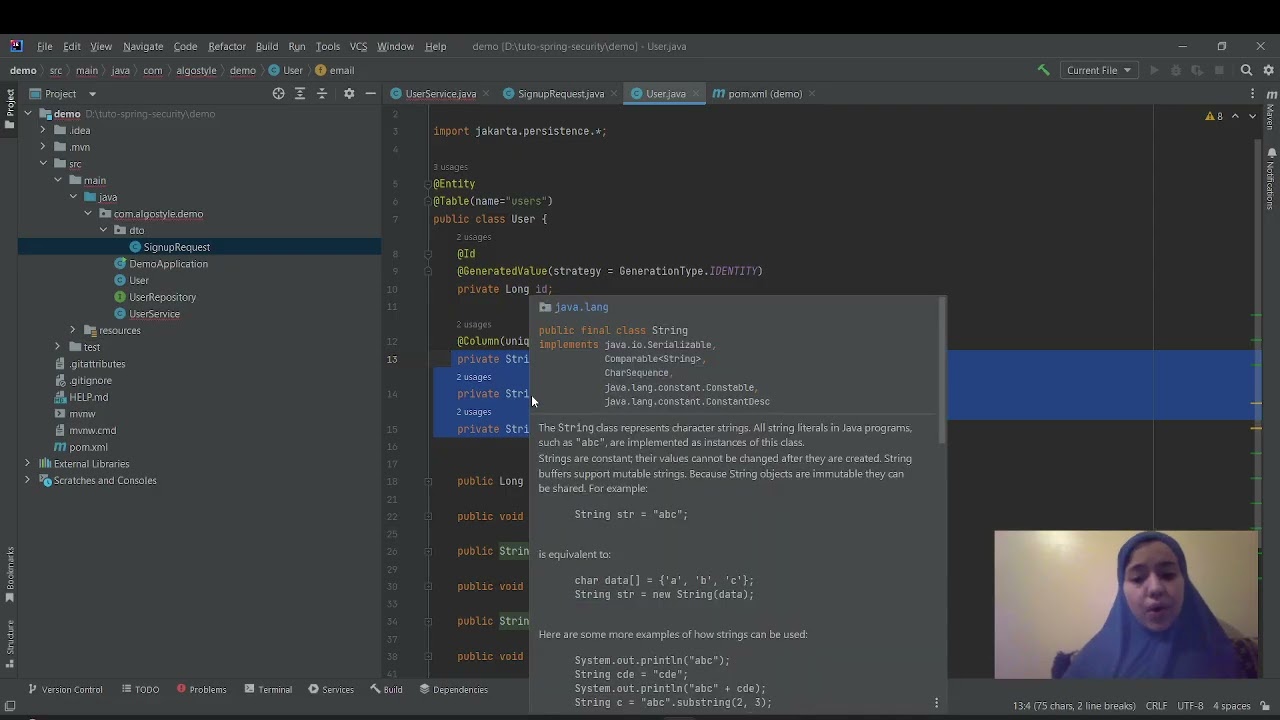Open the VCS menu
1280x720 pixels.
358,46
